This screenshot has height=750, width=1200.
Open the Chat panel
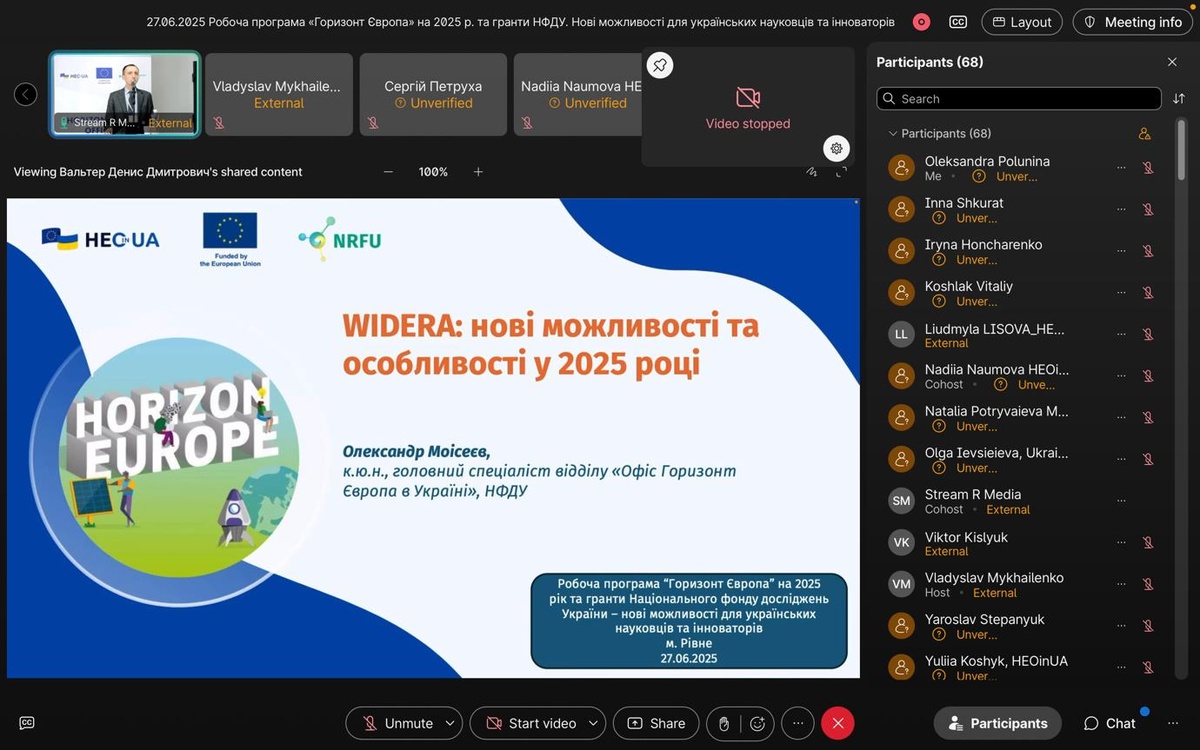(x=1109, y=723)
